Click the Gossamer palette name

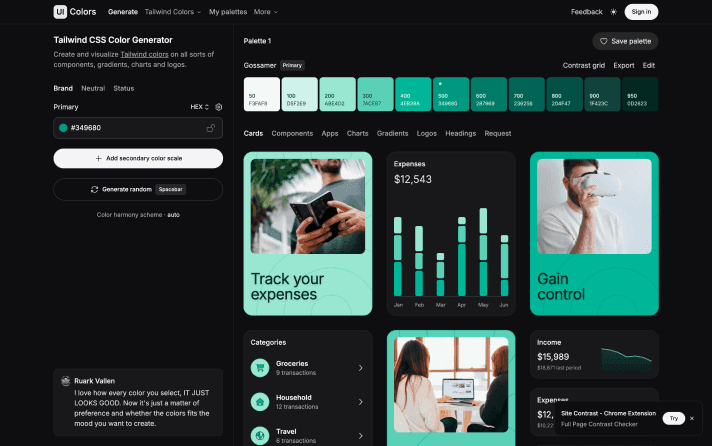[260, 65]
